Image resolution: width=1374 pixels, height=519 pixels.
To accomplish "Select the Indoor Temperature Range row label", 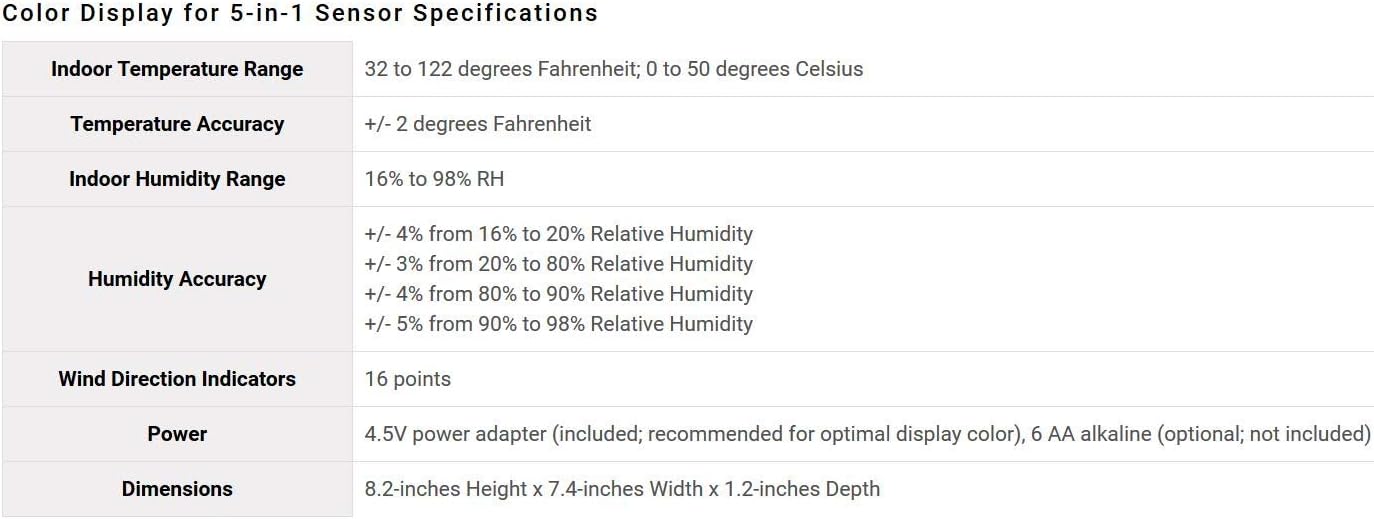I will [x=177, y=69].
